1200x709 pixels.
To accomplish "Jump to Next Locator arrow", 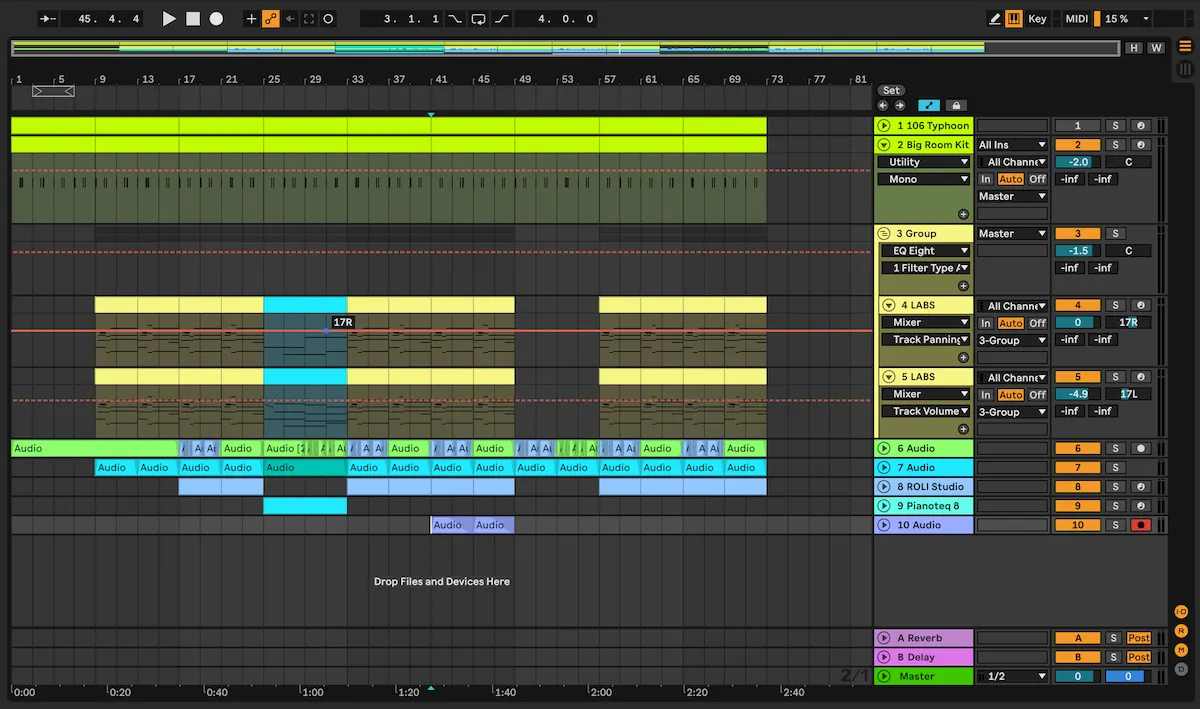I will click(x=899, y=105).
